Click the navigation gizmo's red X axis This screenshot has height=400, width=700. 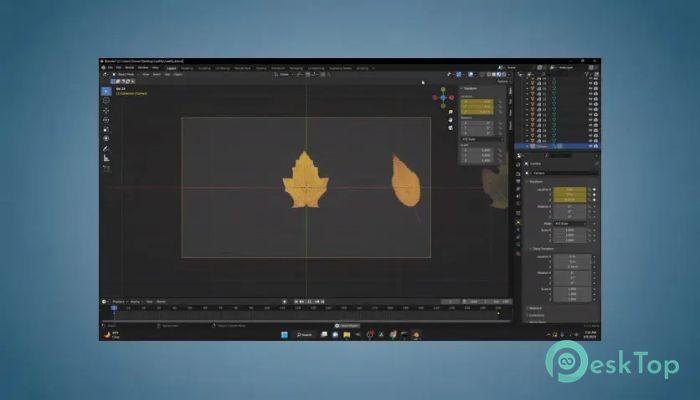tap(451, 97)
